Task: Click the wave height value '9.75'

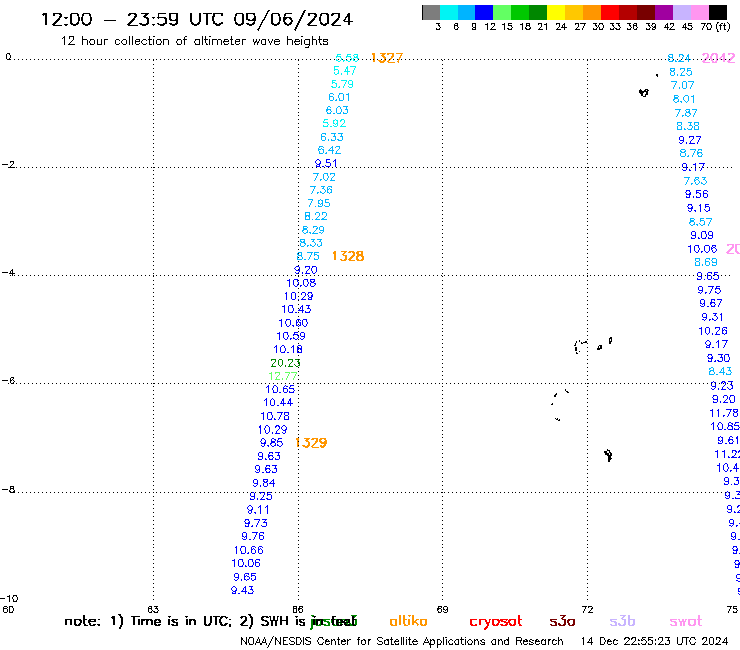Action: click(x=709, y=290)
